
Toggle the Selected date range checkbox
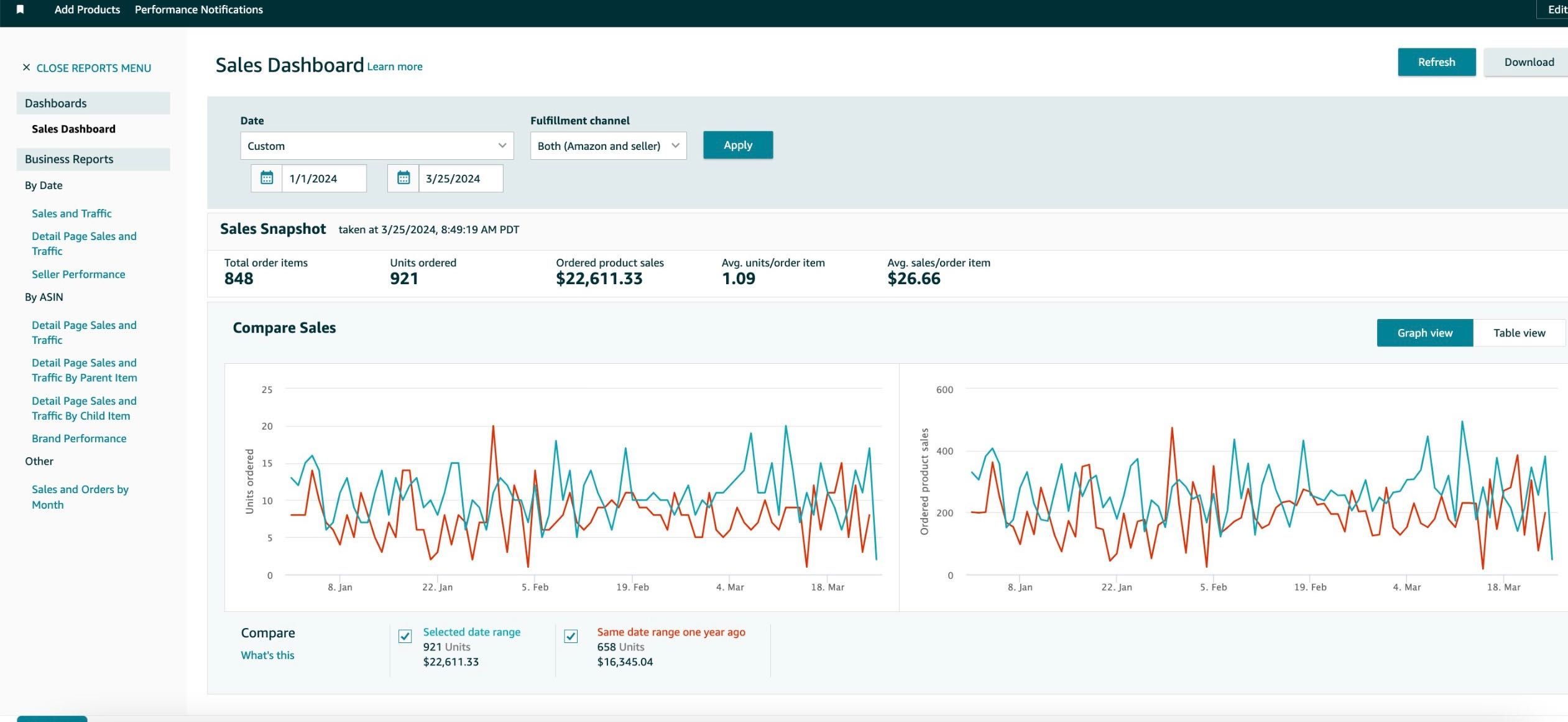[x=405, y=635]
